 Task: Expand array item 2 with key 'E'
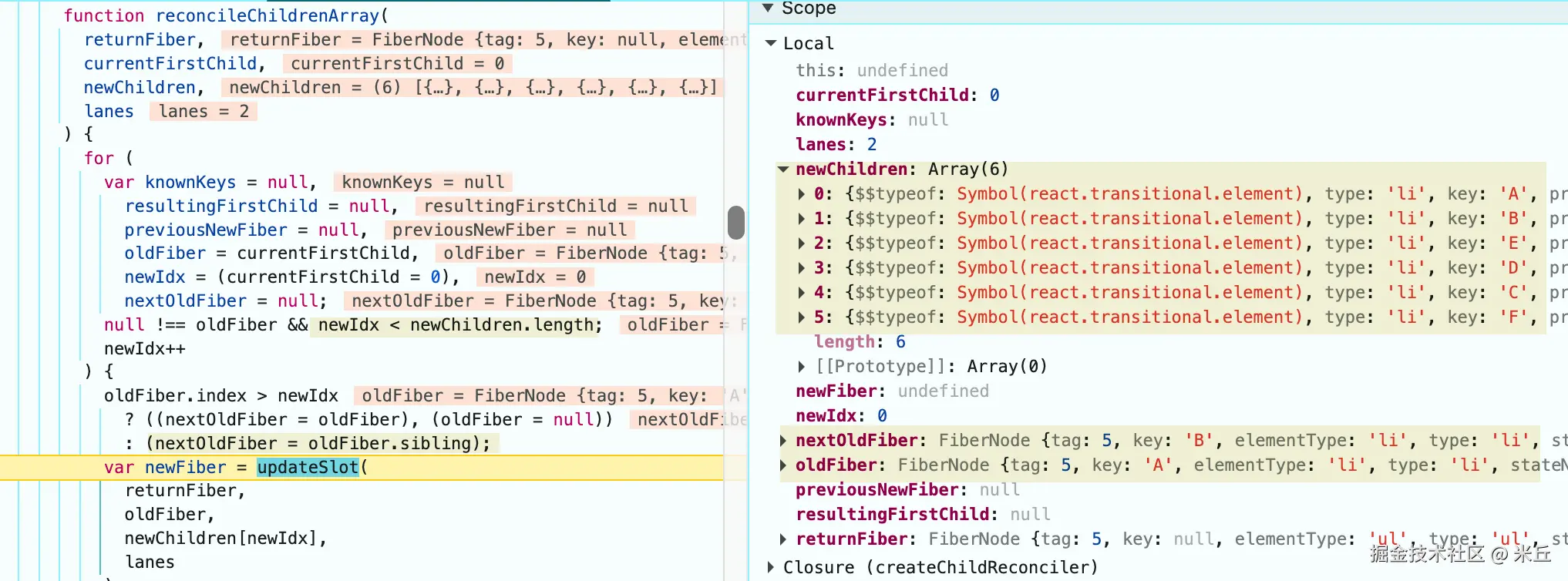[x=802, y=243]
